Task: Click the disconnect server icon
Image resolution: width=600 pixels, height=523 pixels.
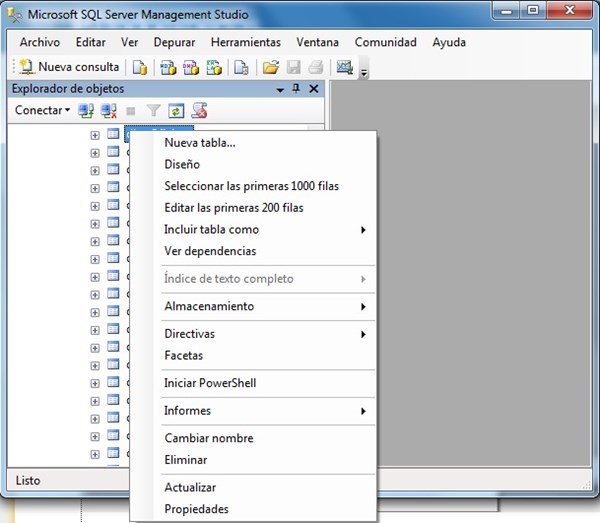Action: click(x=108, y=110)
